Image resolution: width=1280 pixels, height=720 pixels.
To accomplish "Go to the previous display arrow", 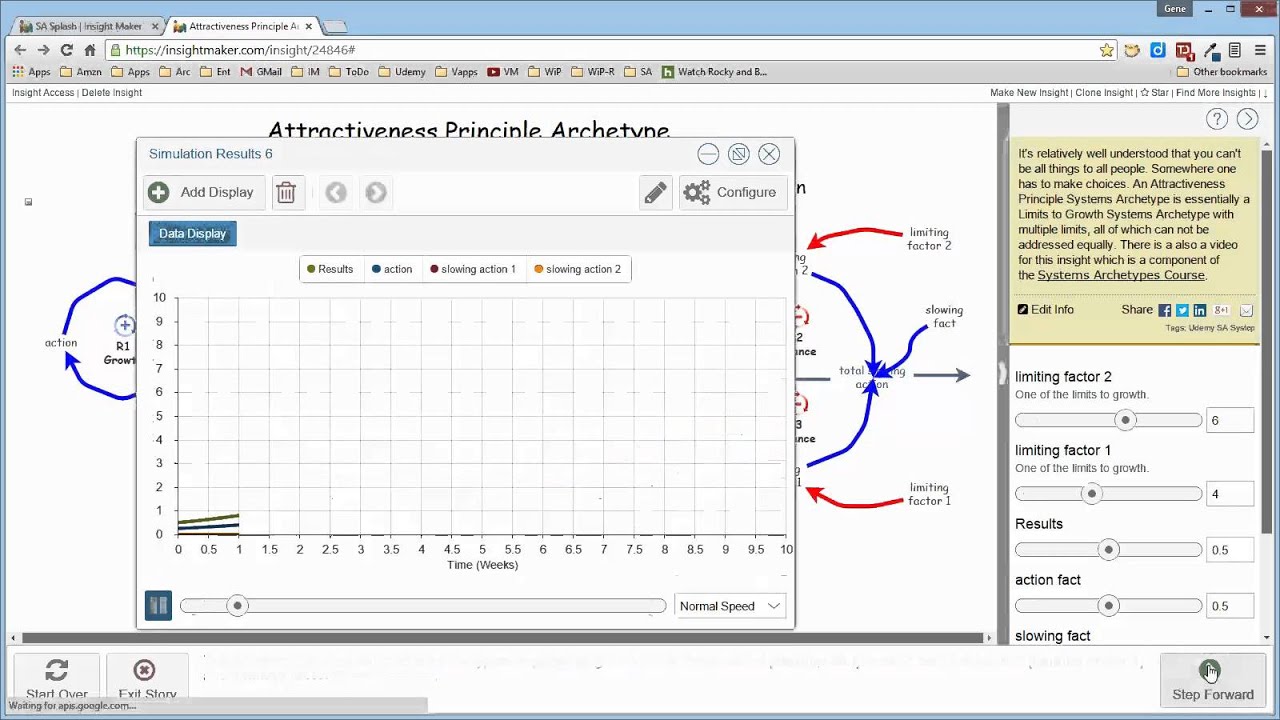I will click(x=336, y=192).
